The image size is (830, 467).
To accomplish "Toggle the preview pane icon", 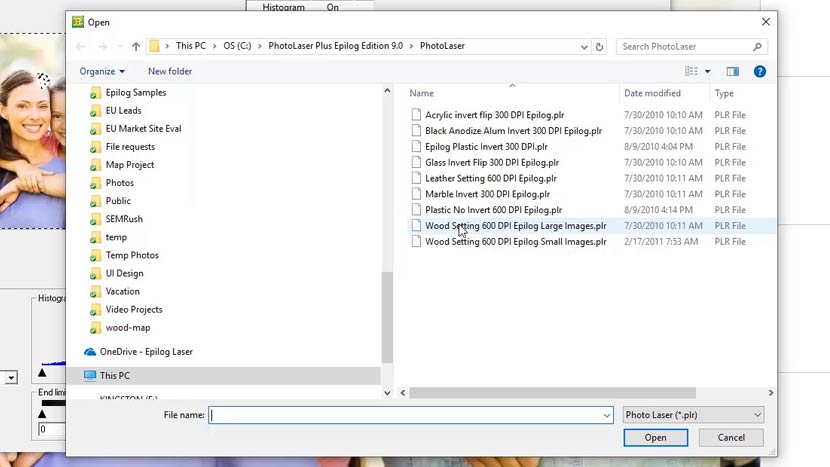I will pos(732,71).
